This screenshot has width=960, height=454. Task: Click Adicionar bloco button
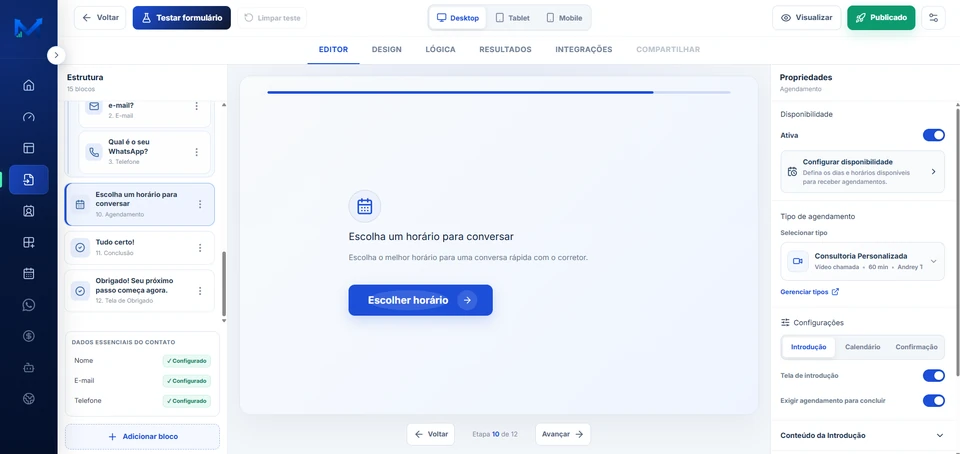pyautogui.click(x=143, y=437)
